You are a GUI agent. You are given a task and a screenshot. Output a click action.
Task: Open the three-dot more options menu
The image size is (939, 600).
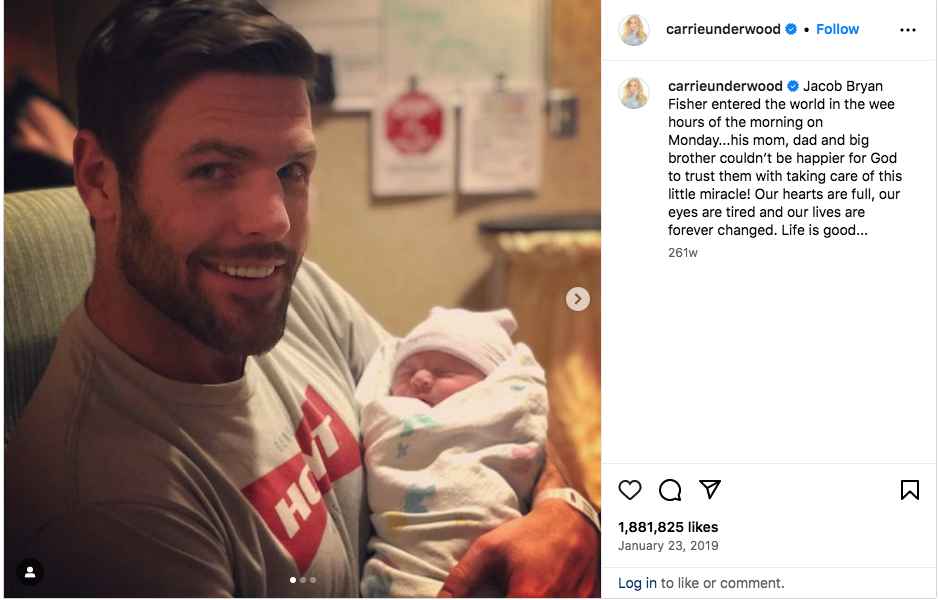pos(907,30)
